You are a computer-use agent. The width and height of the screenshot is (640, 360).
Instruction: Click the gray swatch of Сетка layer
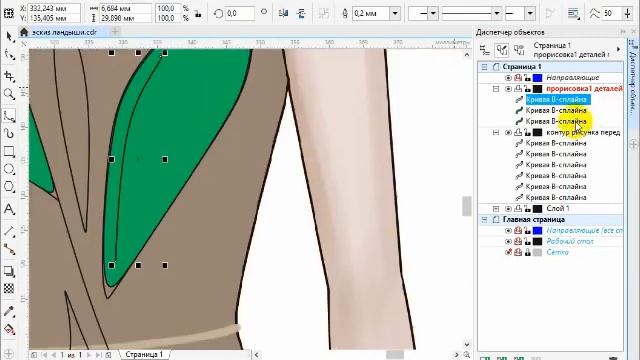pos(538,252)
